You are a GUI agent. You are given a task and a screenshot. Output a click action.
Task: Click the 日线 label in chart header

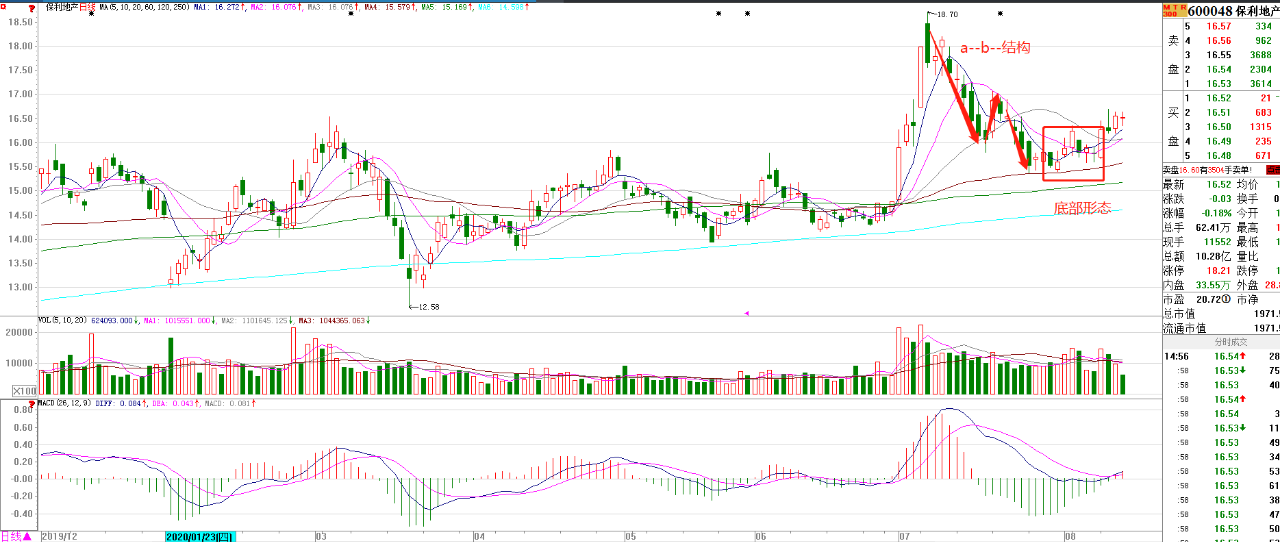88,6
